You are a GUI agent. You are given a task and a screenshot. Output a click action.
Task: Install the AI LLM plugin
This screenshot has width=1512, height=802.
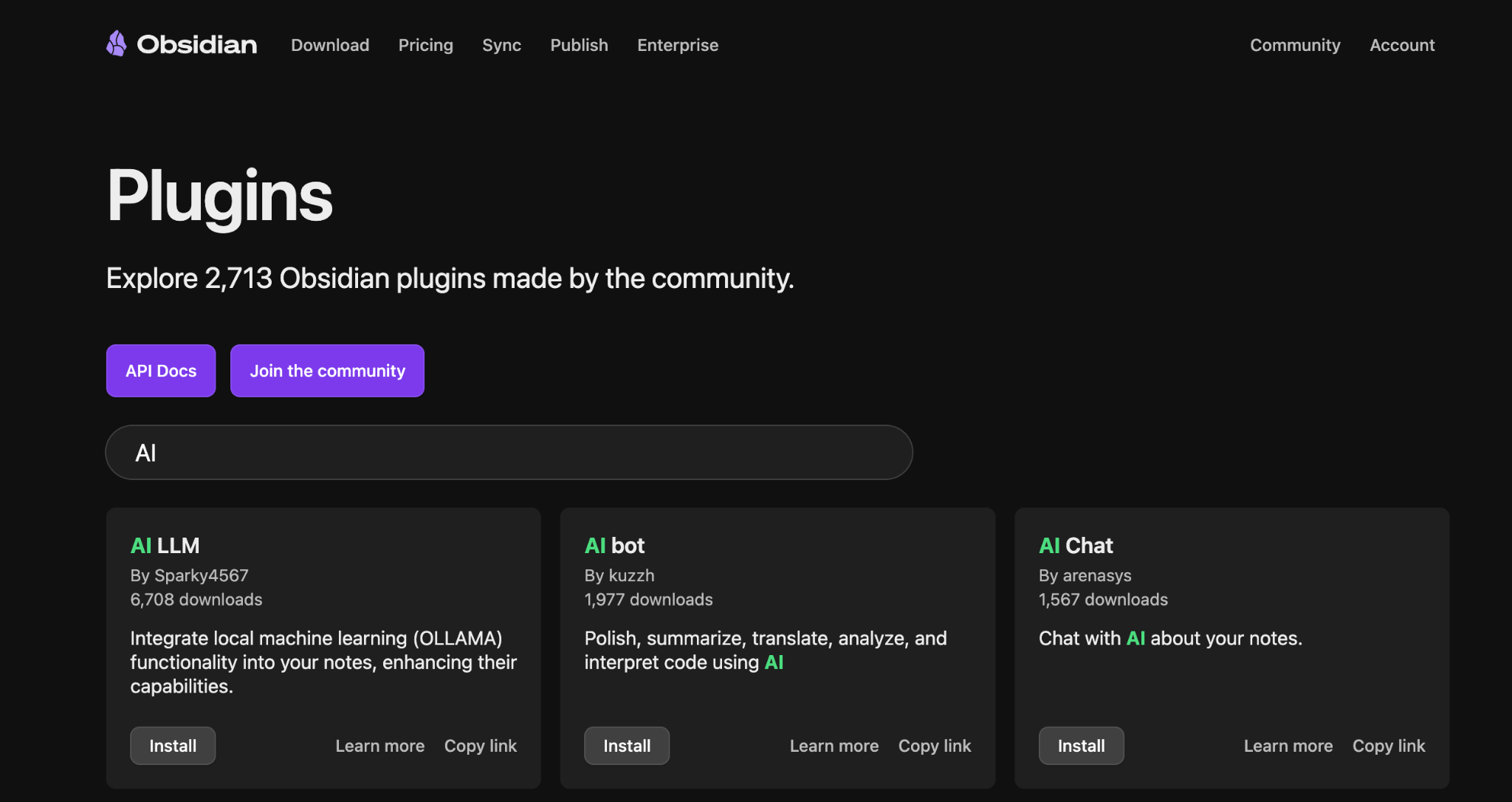click(x=173, y=746)
